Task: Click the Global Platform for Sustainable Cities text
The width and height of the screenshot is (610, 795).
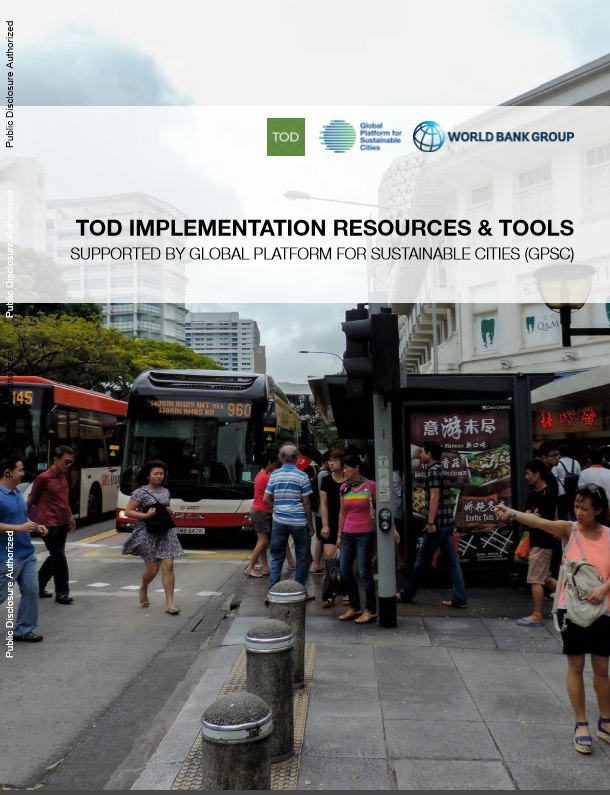Action: pos(380,136)
